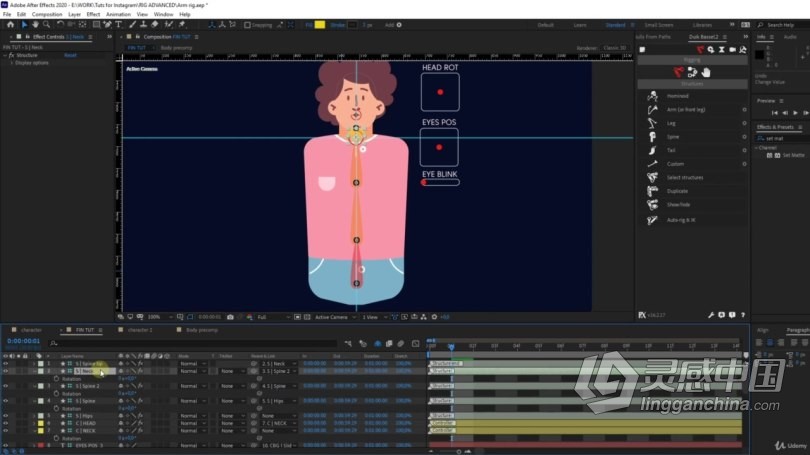Image resolution: width=810 pixels, height=455 pixels.
Task: Hide the C | HEAD layer
Action: pos(6,423)
